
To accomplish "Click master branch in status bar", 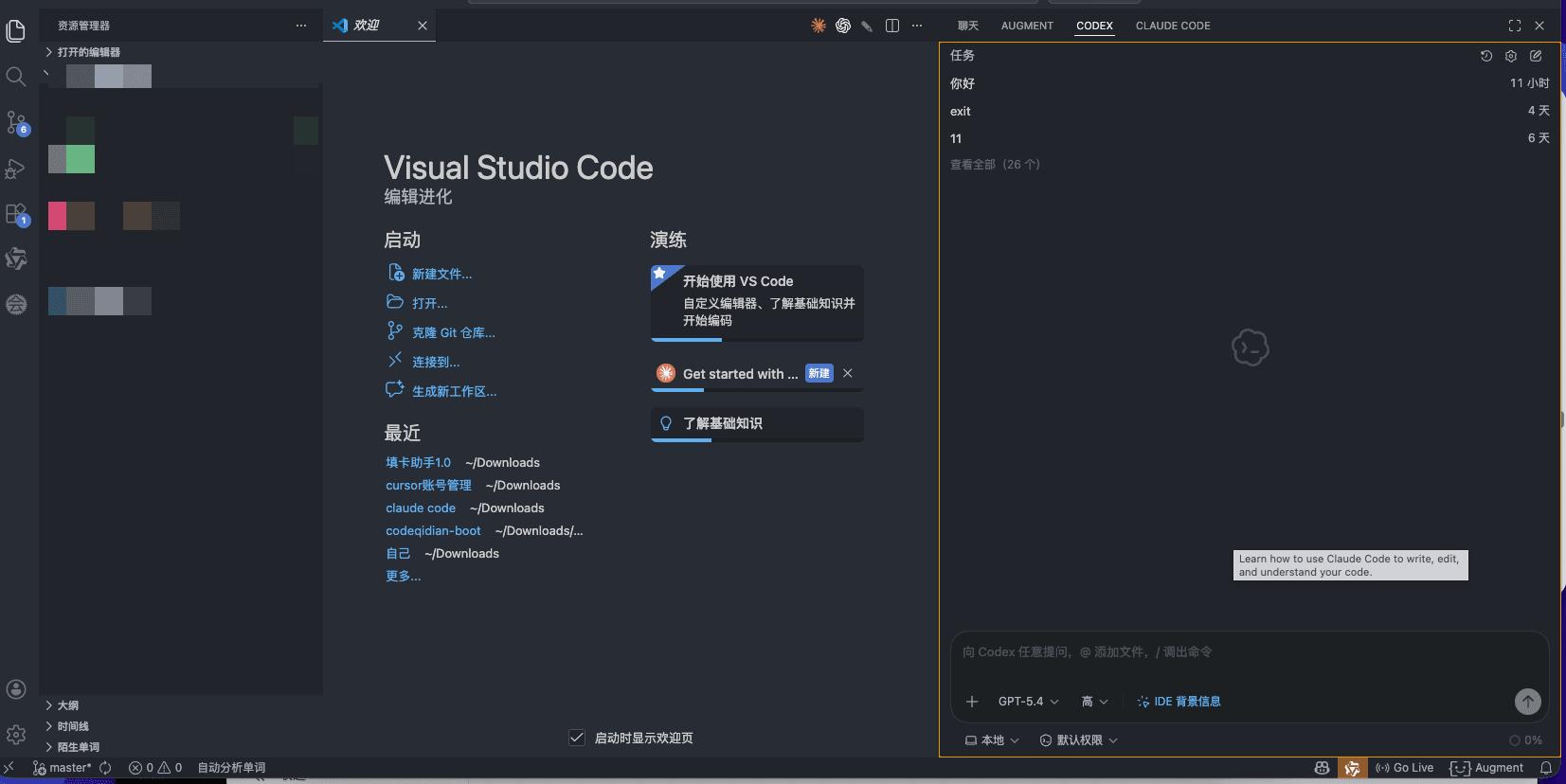I will tap(63, 768).
